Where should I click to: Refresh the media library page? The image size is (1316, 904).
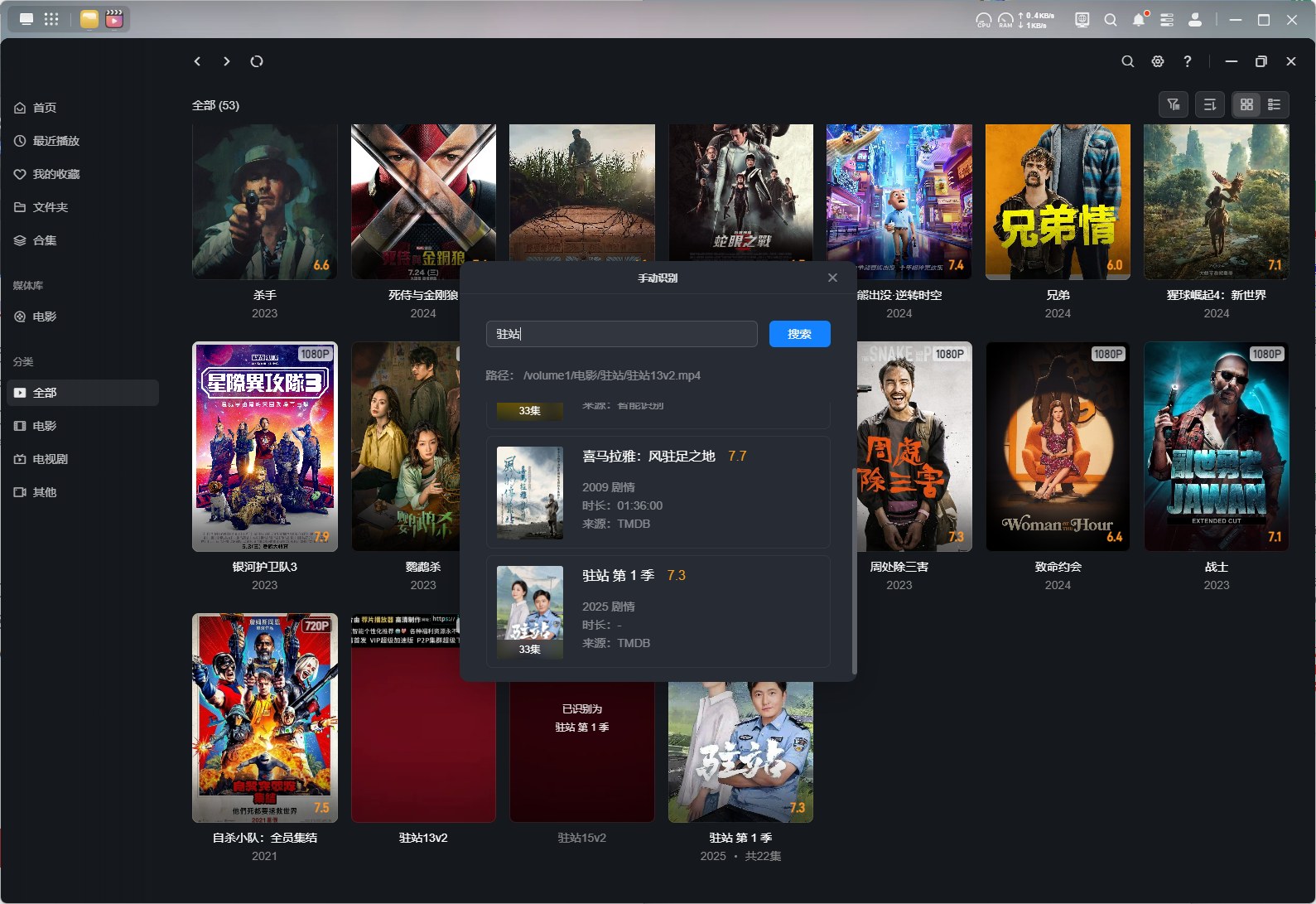point(257,61)
